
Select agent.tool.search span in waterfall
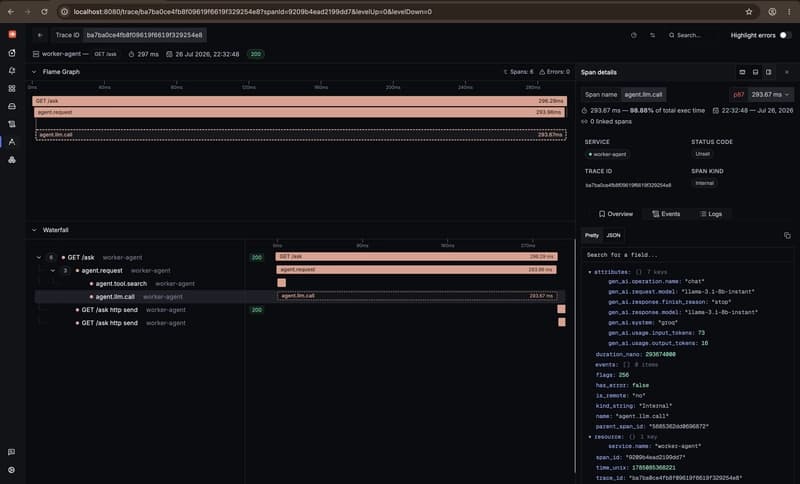coord(121,284)
